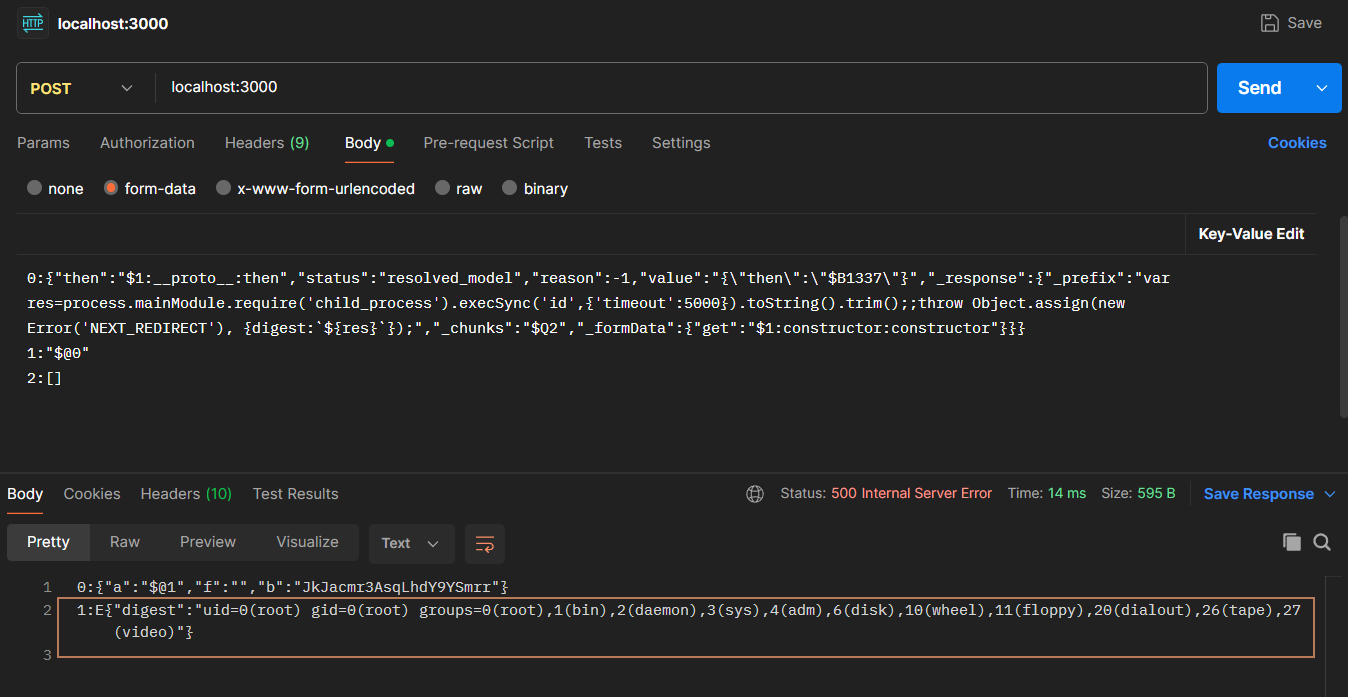Click response line number 1
This screenshot has height=697, width=1348.
[x=47, y=586]
